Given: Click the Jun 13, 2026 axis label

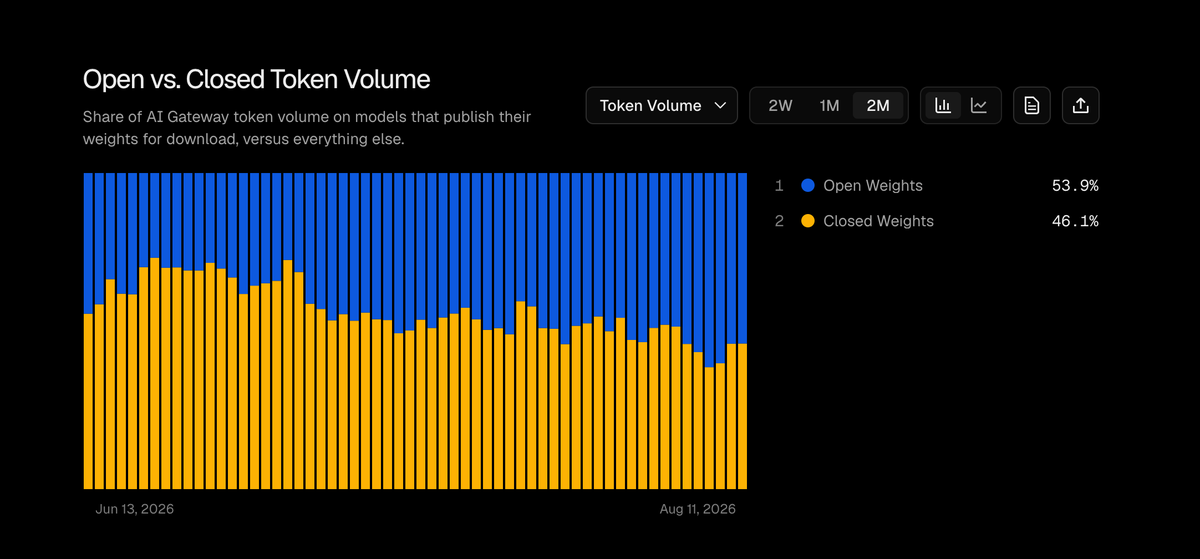Looking at the screenshot, I should (135, 509).
